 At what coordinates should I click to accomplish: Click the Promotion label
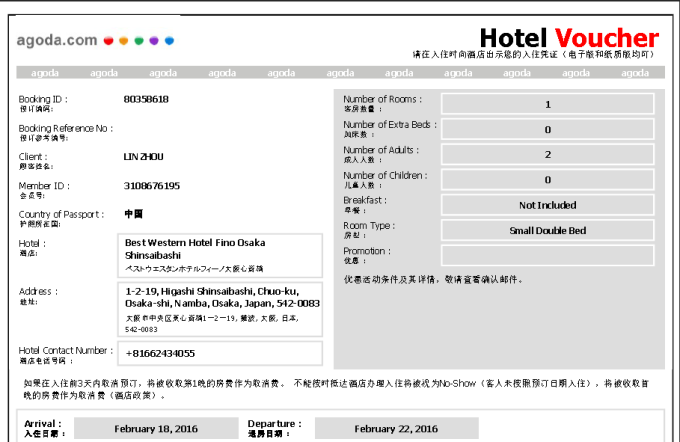pyautogui.click(x=367, y=251)
